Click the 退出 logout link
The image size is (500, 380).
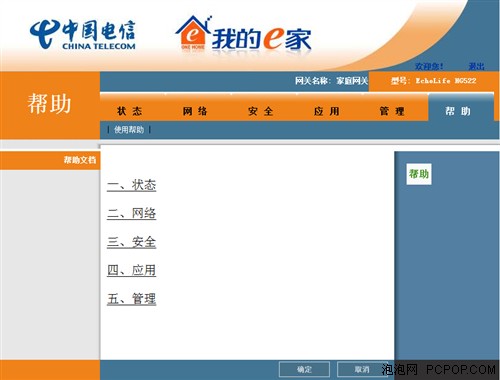pyautogui.click(x=476, y=66)
